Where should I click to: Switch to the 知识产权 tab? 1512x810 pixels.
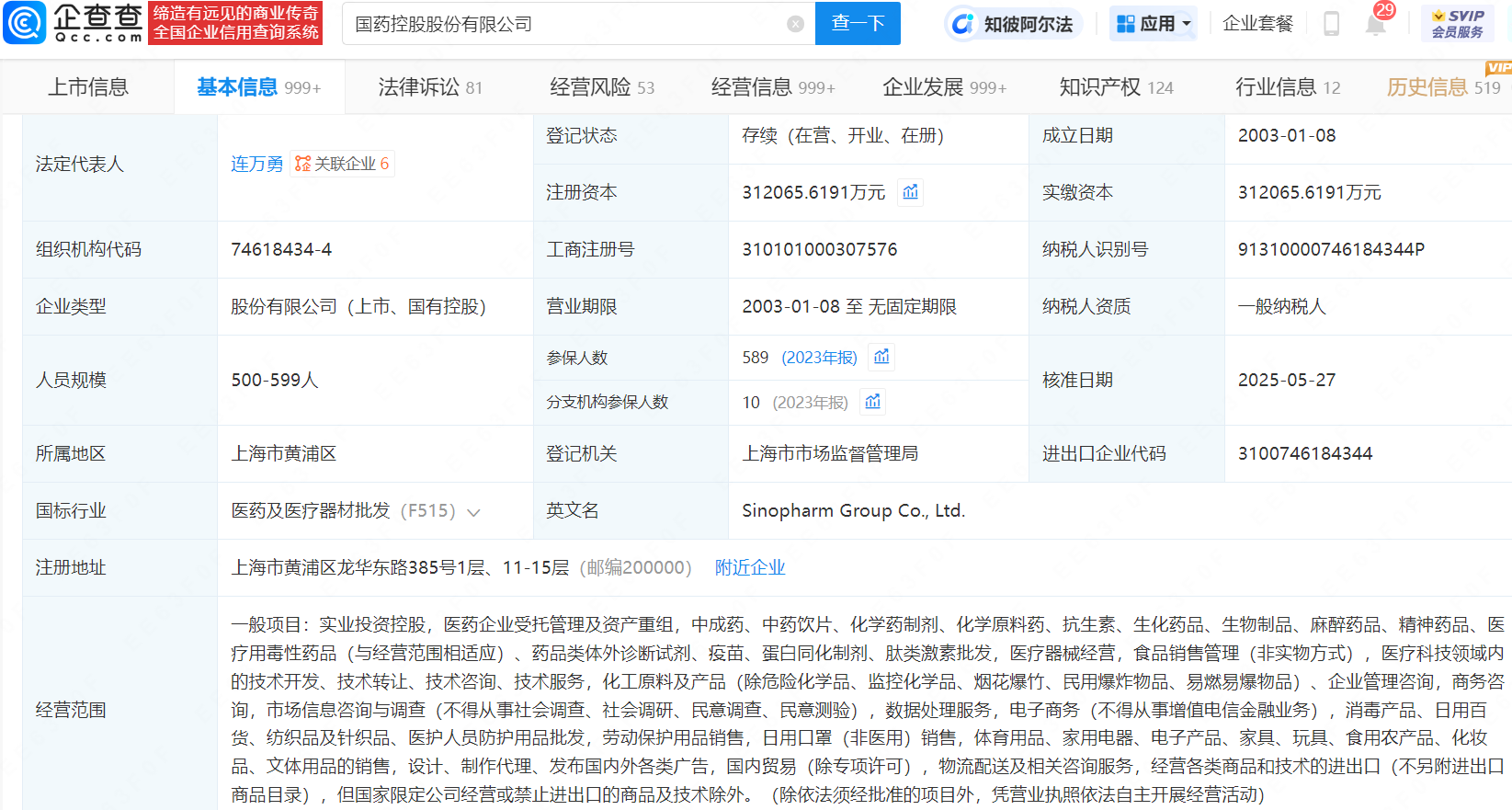click(x=1116, y=87)
